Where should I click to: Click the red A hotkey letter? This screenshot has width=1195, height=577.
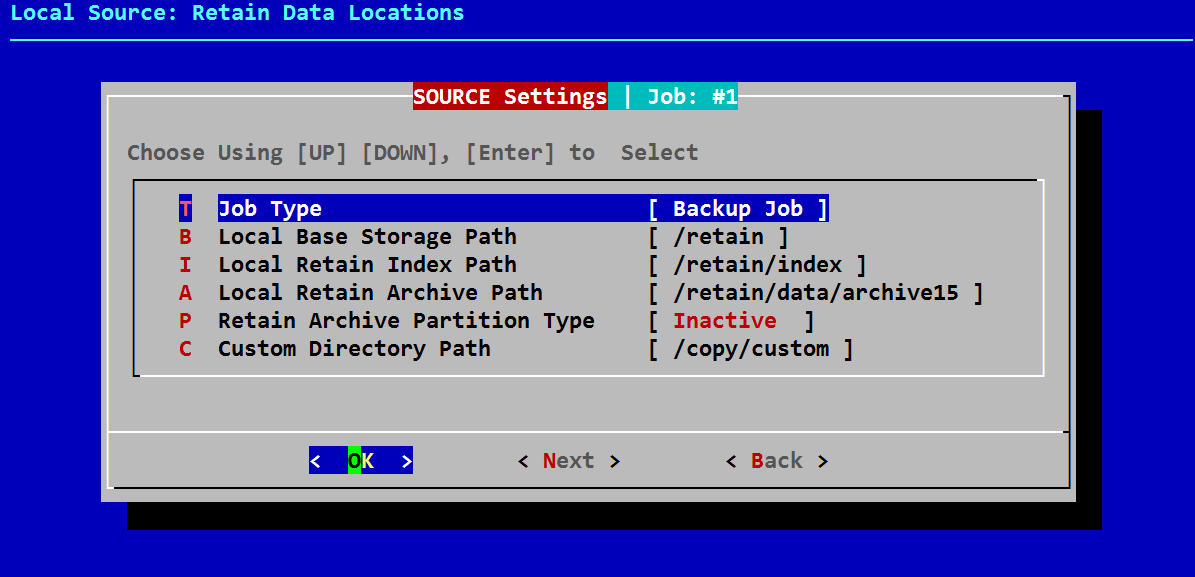point(185,293)
